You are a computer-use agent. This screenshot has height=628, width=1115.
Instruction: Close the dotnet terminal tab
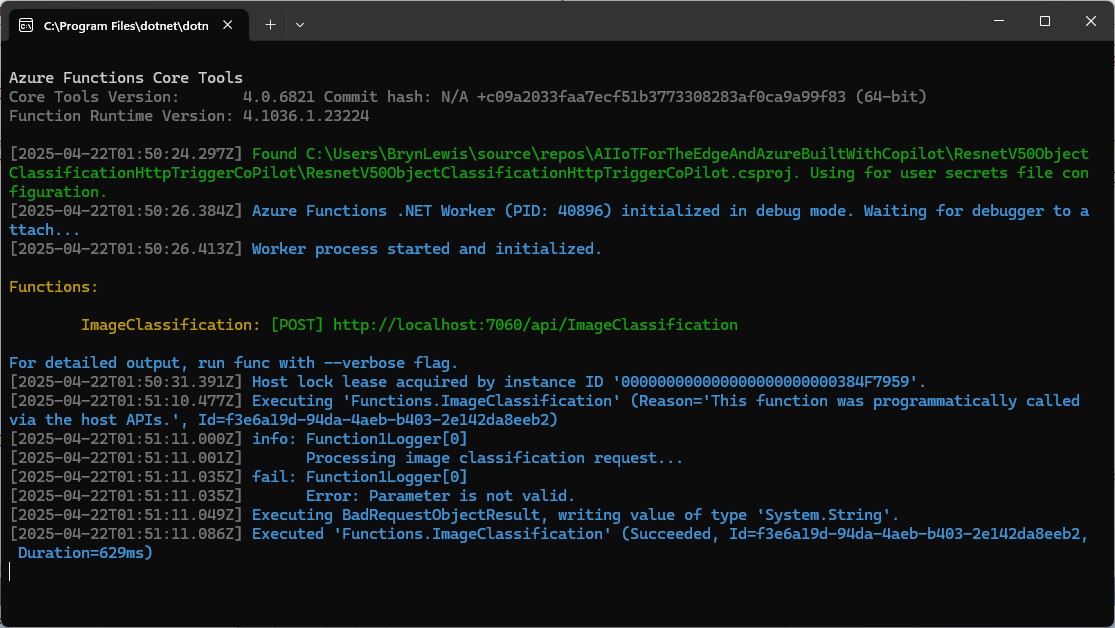[x=232, y=24]
